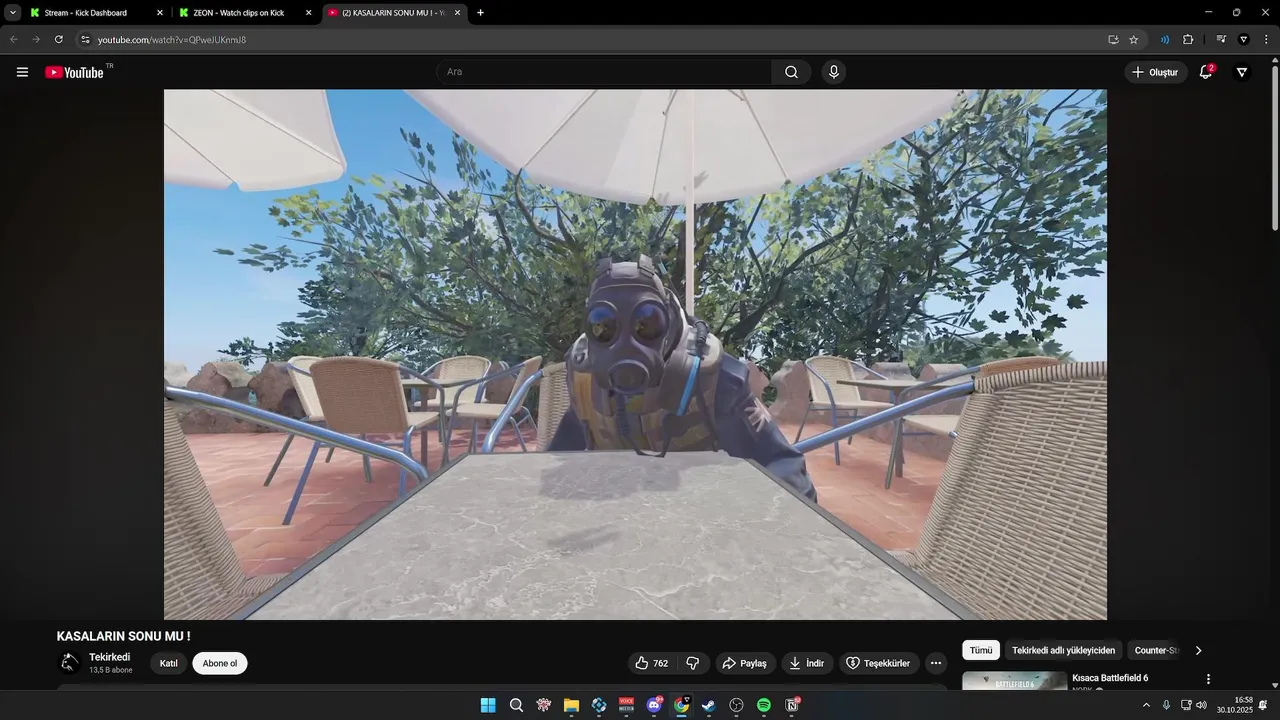The width and height of the screenshot is (1280, 720).
Task: Open the tab search dropdown arrow
Action: tap(13, 13)
